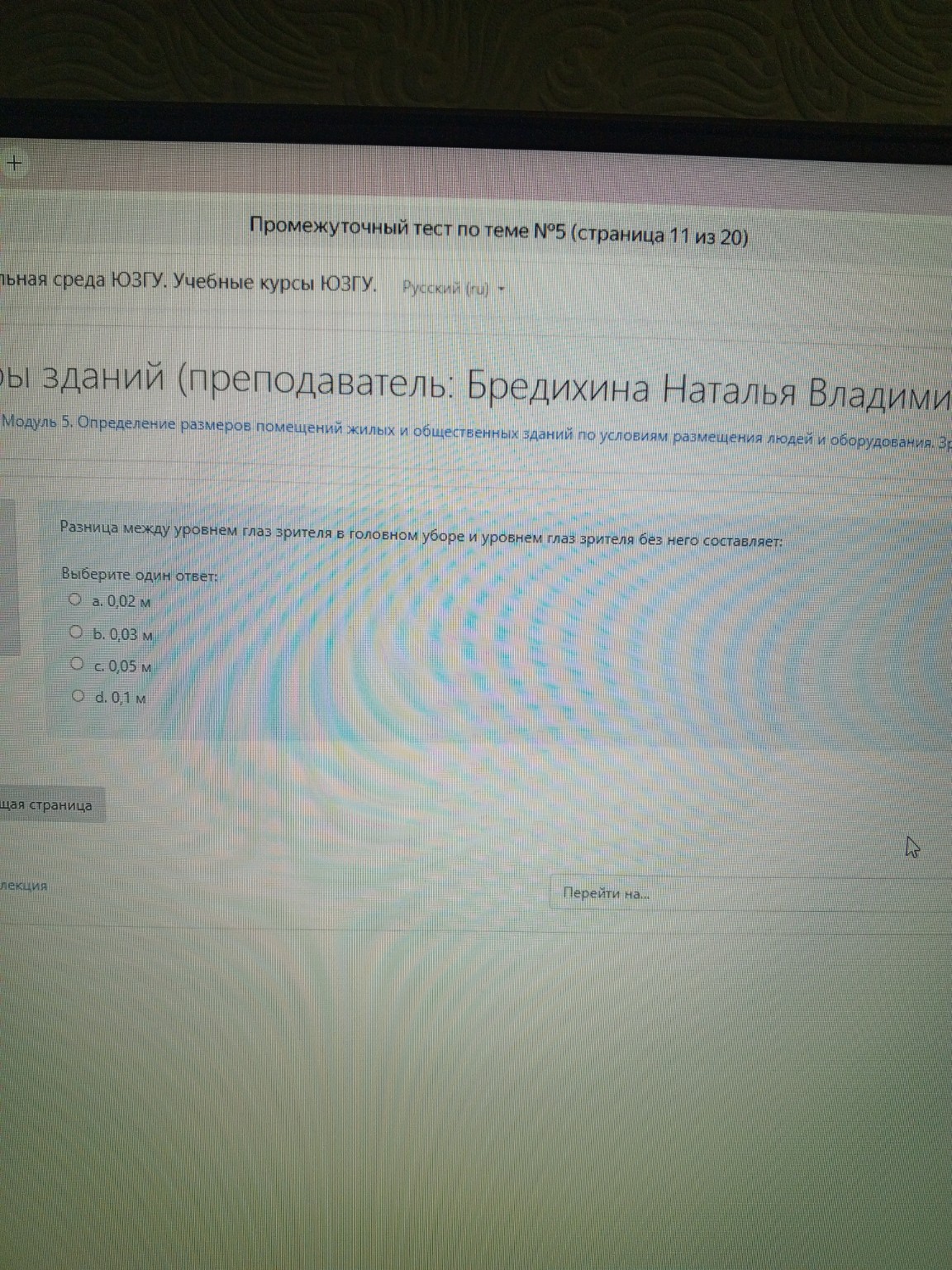Select answer a. 0,02 м

coord(77,599)
